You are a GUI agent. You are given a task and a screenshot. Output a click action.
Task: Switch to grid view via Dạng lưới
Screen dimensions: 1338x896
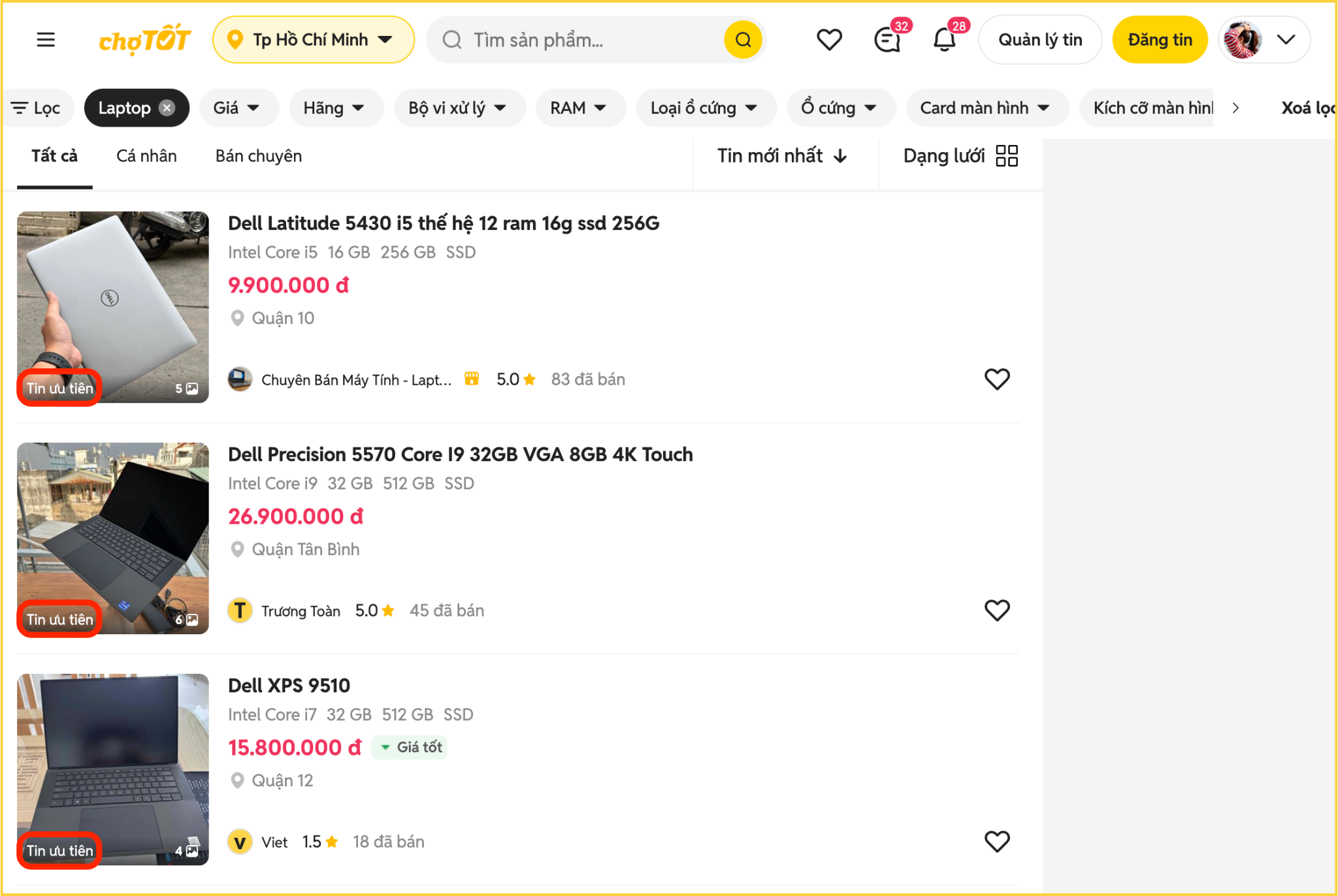(x=960, y=156)
